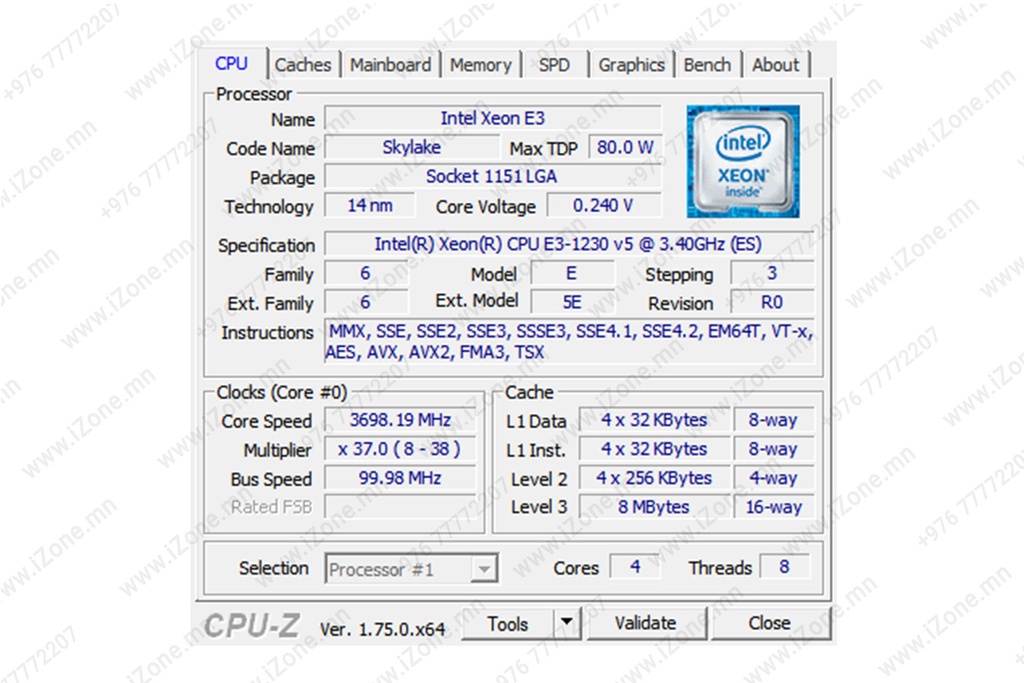Viewport: 1024px width, 683px height.
Task: Click the empty Rated FSB field
Action: 400,507
